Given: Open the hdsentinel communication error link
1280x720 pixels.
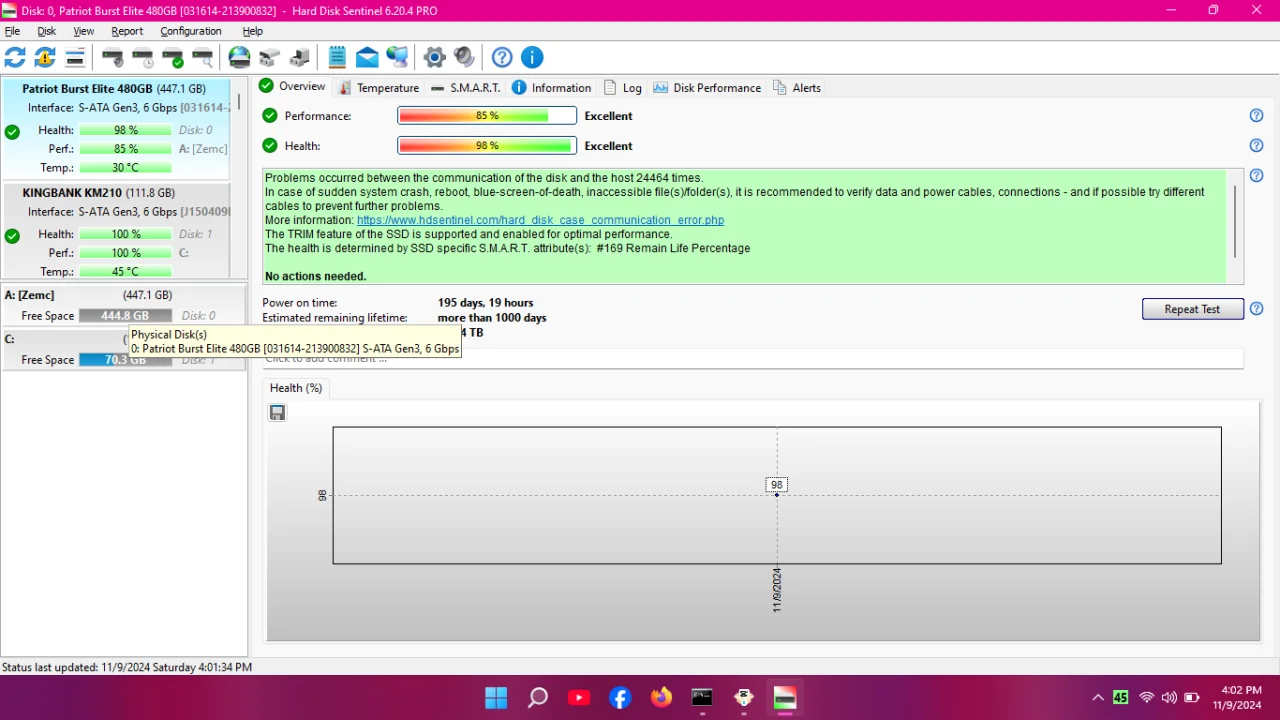Looking at the screenshot, I should point(540,220).
